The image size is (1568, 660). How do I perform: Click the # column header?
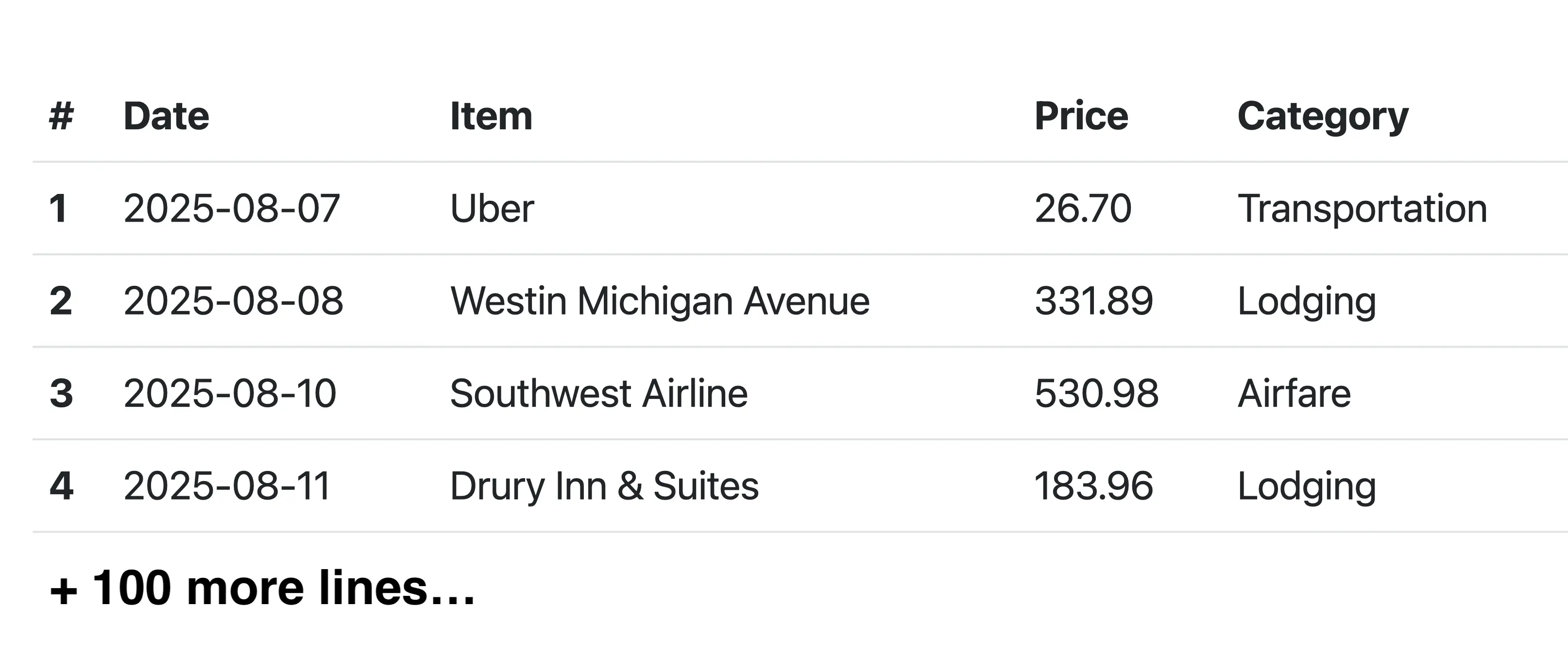point(61,116)
